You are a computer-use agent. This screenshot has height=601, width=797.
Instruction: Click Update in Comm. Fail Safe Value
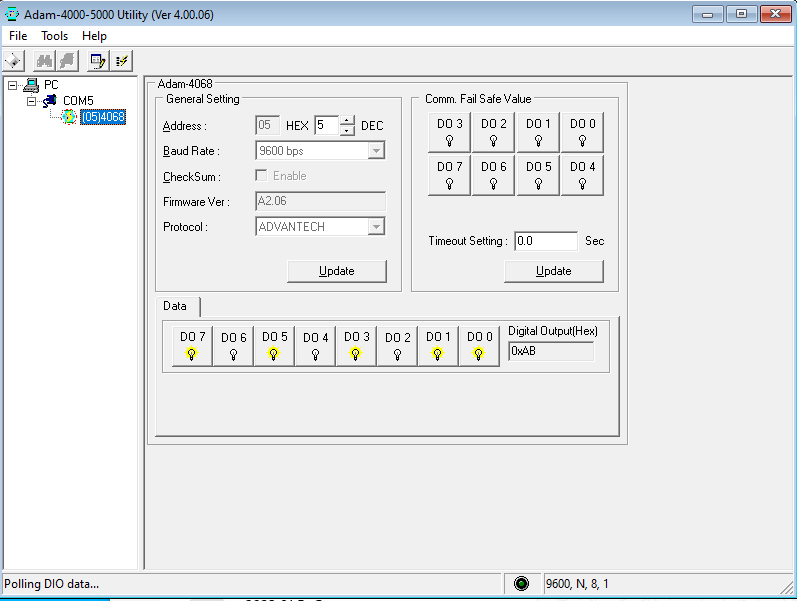554,271
